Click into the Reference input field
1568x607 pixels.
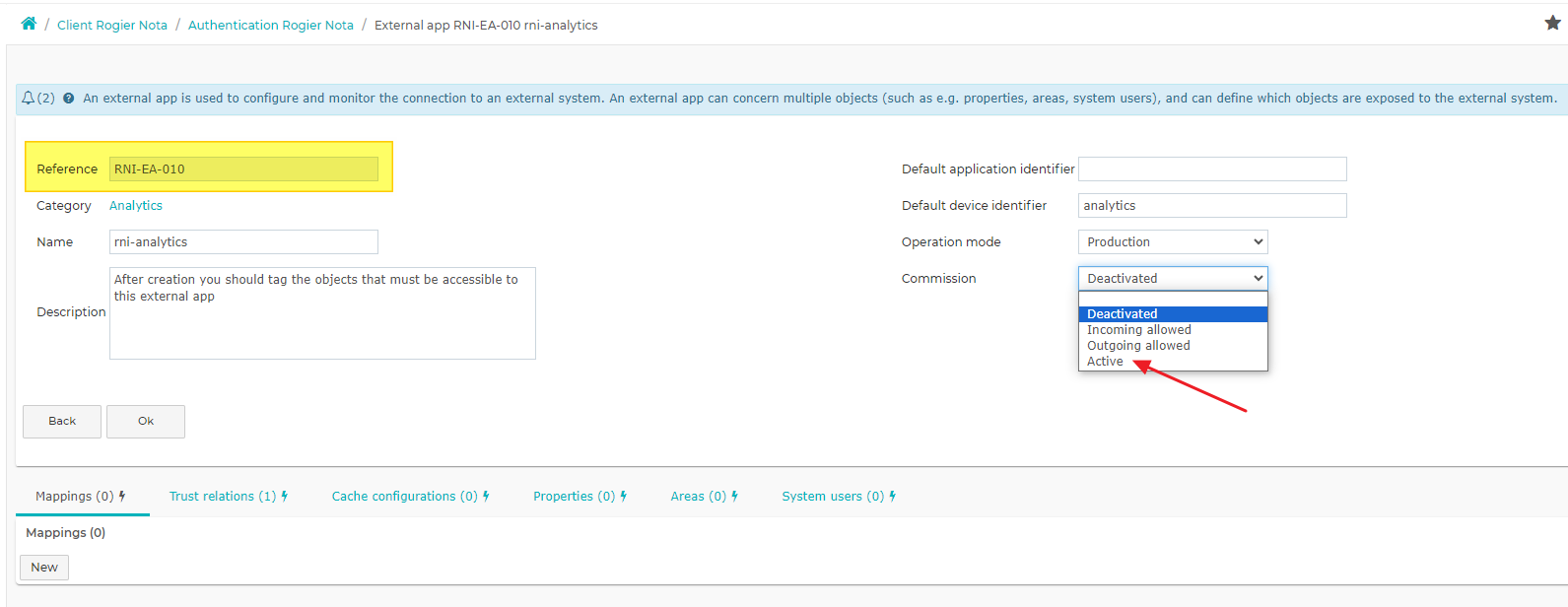click(x=243, y=169)
